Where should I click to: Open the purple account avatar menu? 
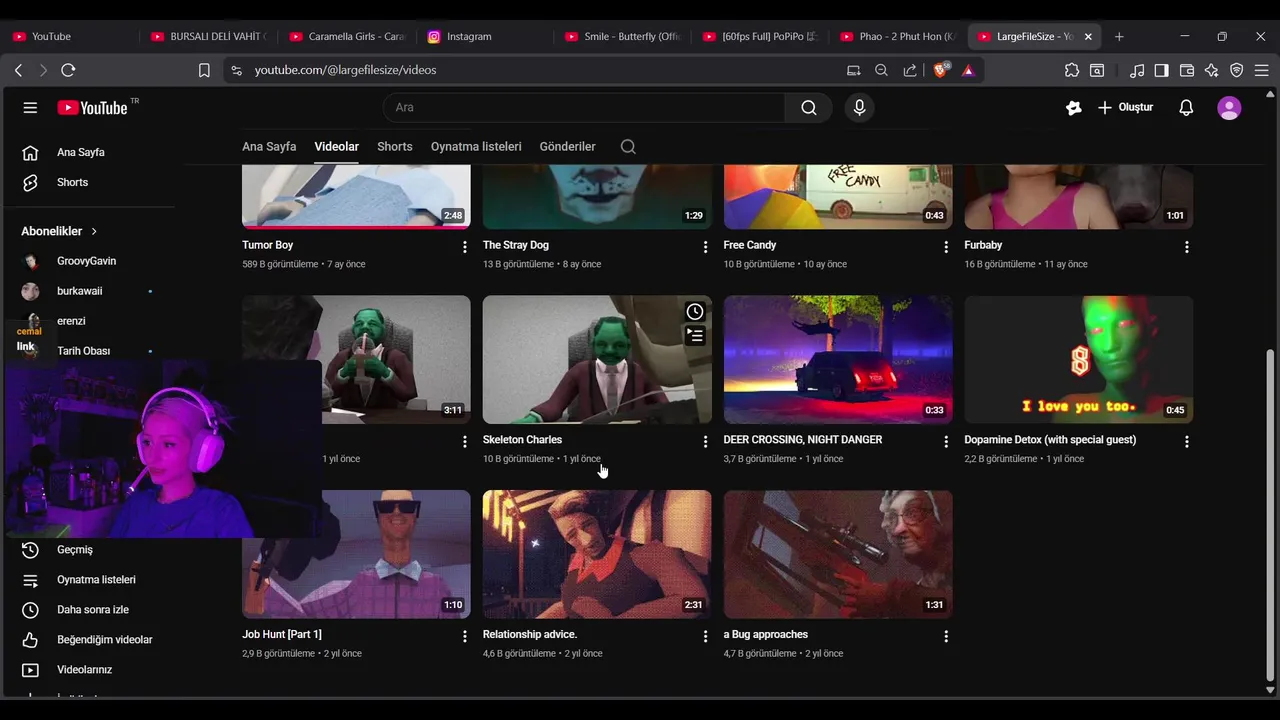[x=1229, y=108]
